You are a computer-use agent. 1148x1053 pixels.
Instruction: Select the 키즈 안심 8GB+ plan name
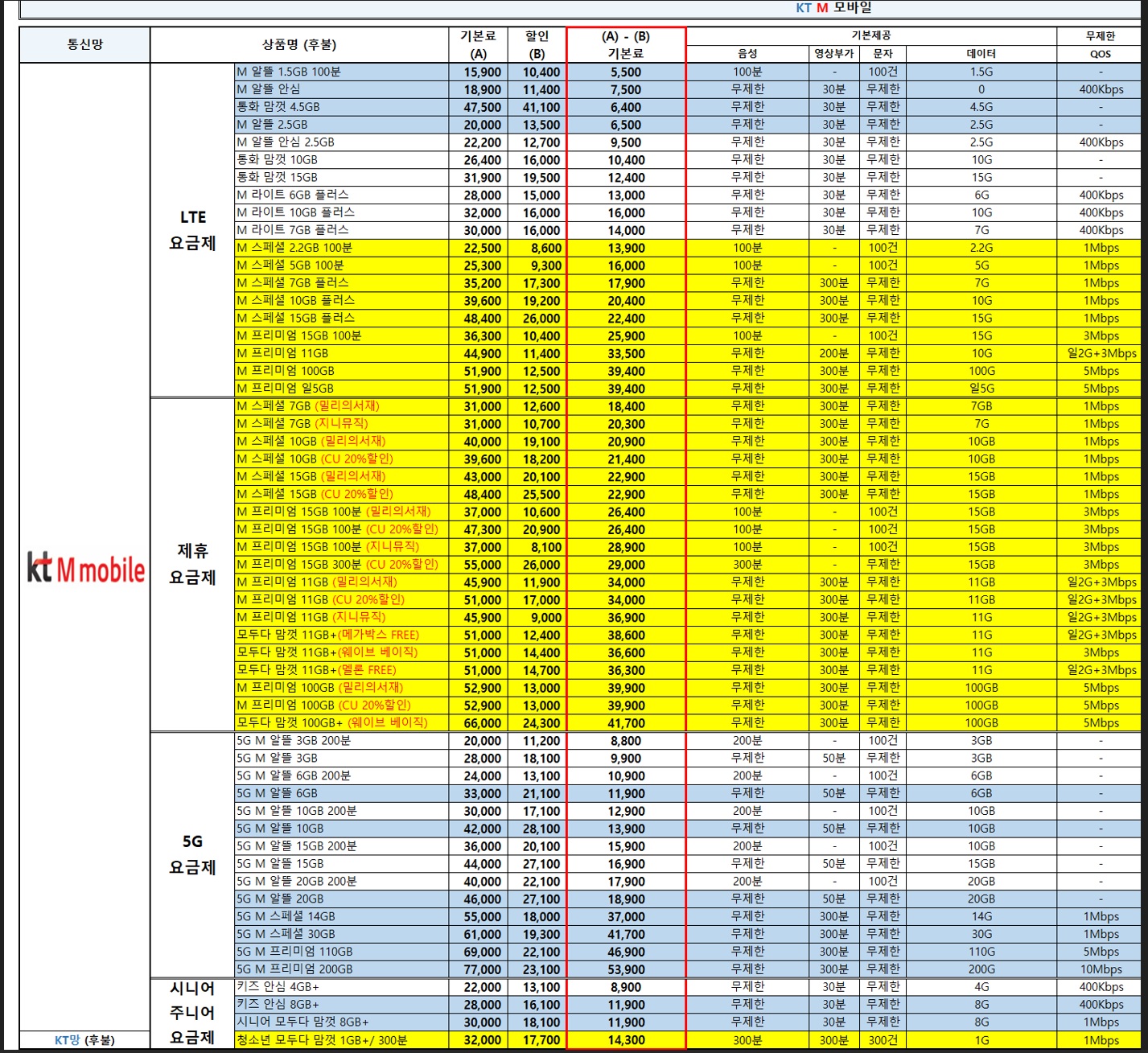tap(278, 1005)
